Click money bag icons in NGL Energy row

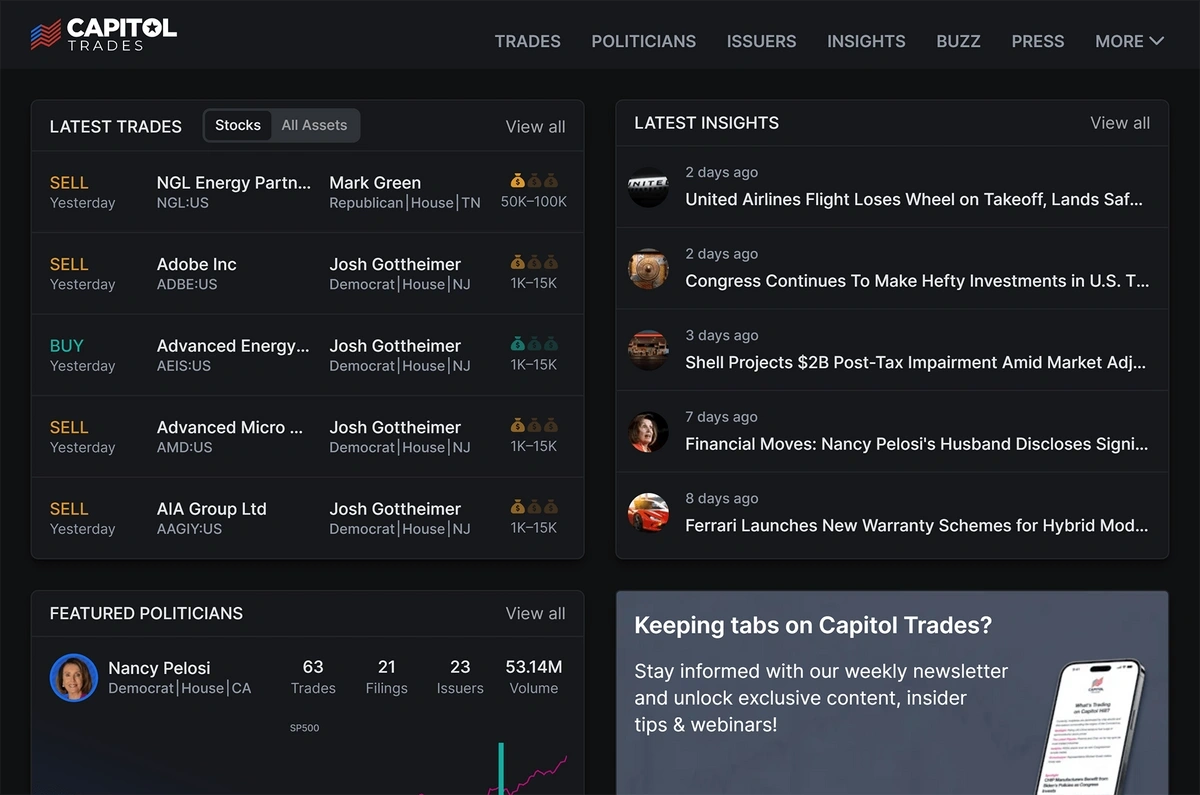point(534,181)
